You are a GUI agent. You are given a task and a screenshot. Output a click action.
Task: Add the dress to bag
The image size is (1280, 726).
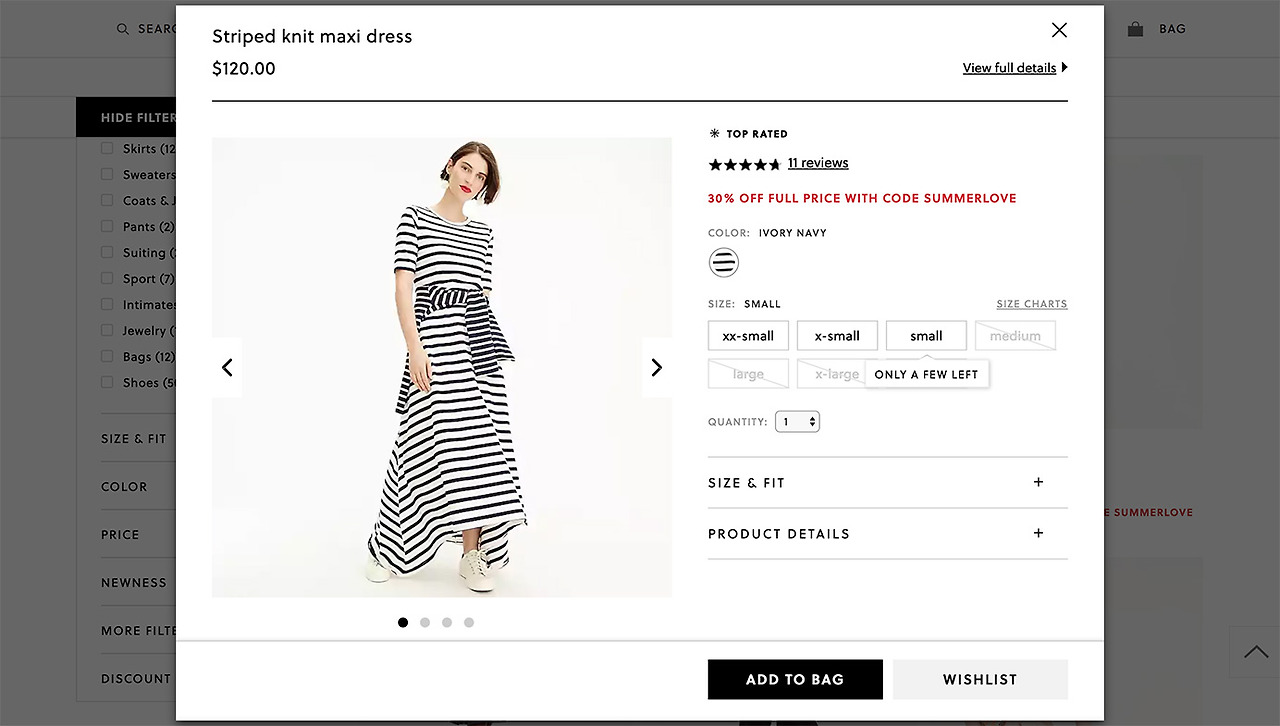click(x=795, y=679)
